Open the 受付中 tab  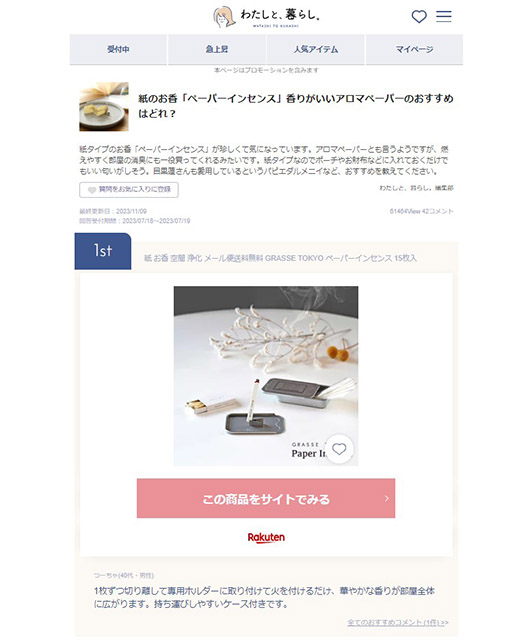(118, 49)
